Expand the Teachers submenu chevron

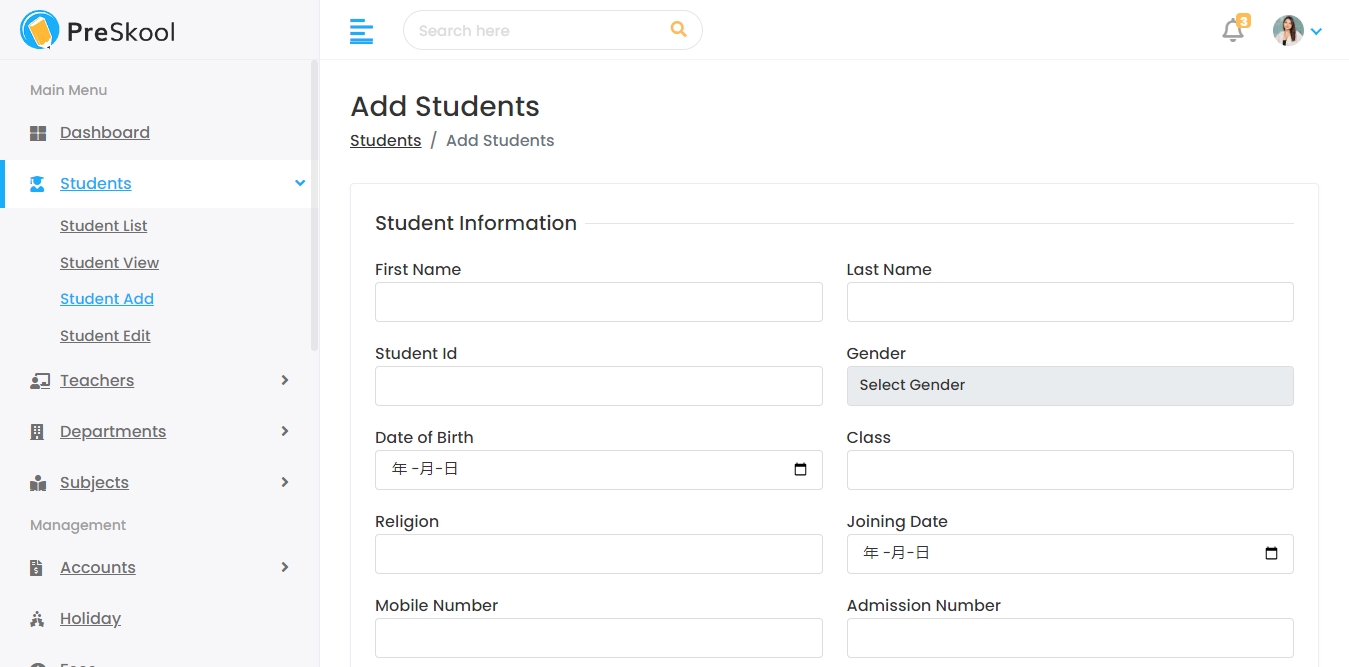pos(285,381)
